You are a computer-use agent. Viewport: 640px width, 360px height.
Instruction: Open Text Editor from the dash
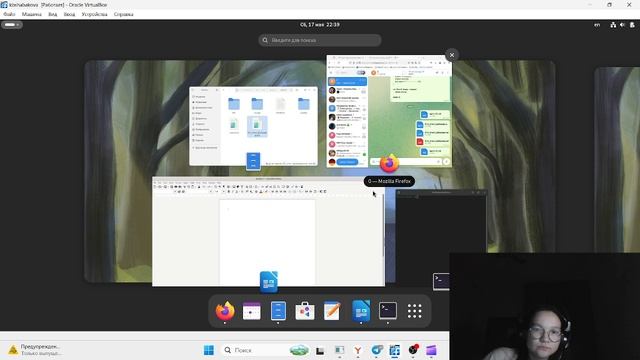[x=332, y=311]
